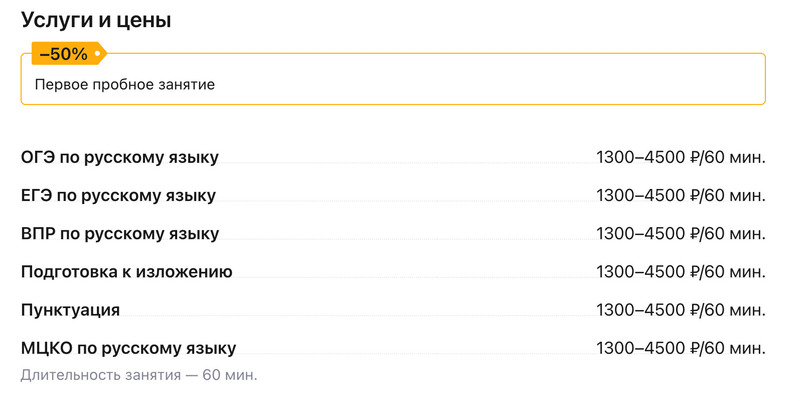The height and width of the screenshot is (401, 800).
Task: Click the «Первое пробное занятие» text
Action: [x=125, y=85]
